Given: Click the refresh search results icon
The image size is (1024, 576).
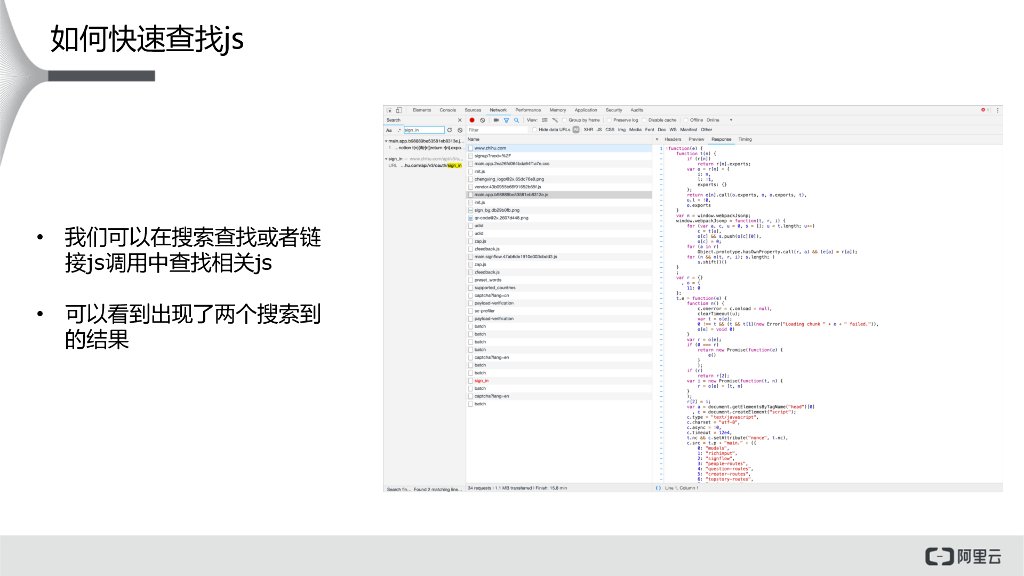Looking at the screenshot, I should (449, 130).
